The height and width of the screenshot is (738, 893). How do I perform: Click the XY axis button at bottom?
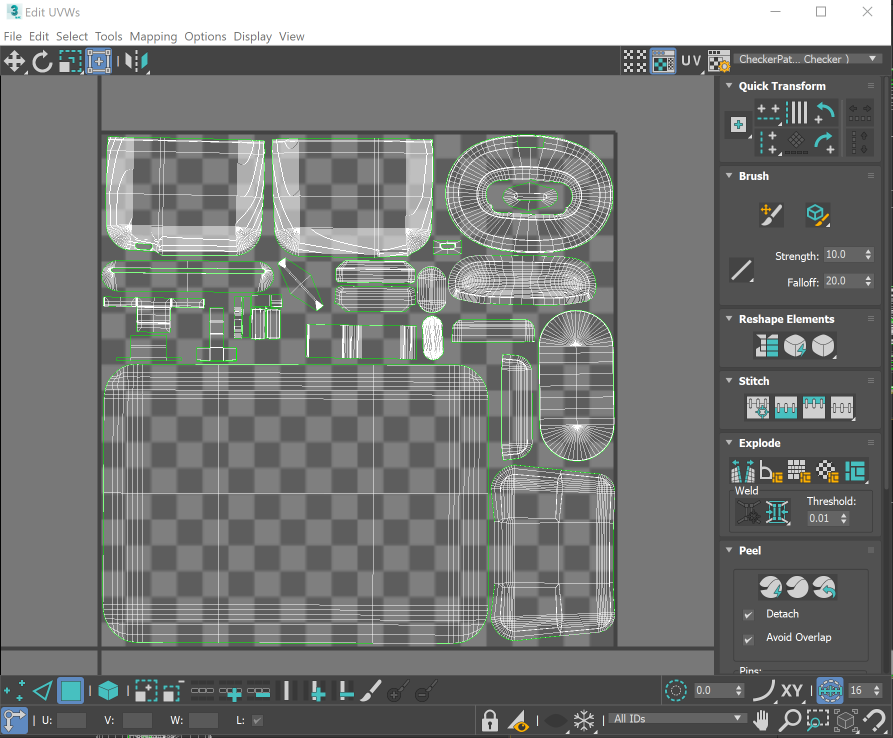click(791, 690)
